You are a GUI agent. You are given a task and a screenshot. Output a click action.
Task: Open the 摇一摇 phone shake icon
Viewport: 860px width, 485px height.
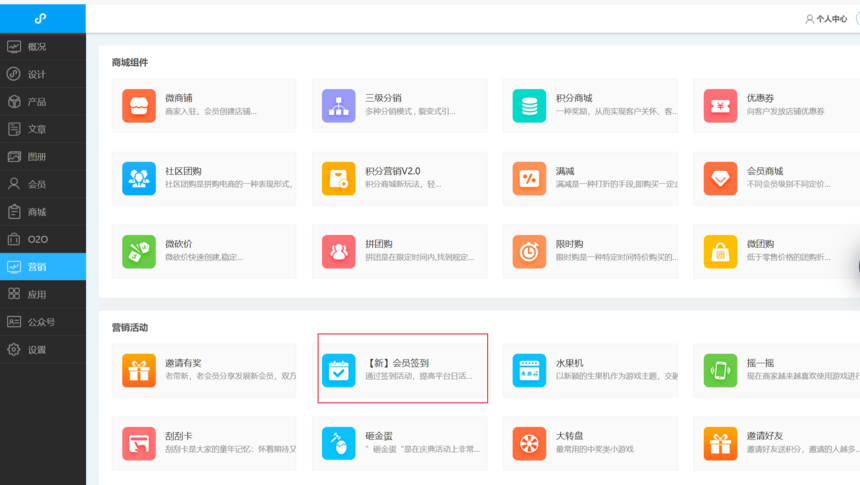(x=720, y=370)
